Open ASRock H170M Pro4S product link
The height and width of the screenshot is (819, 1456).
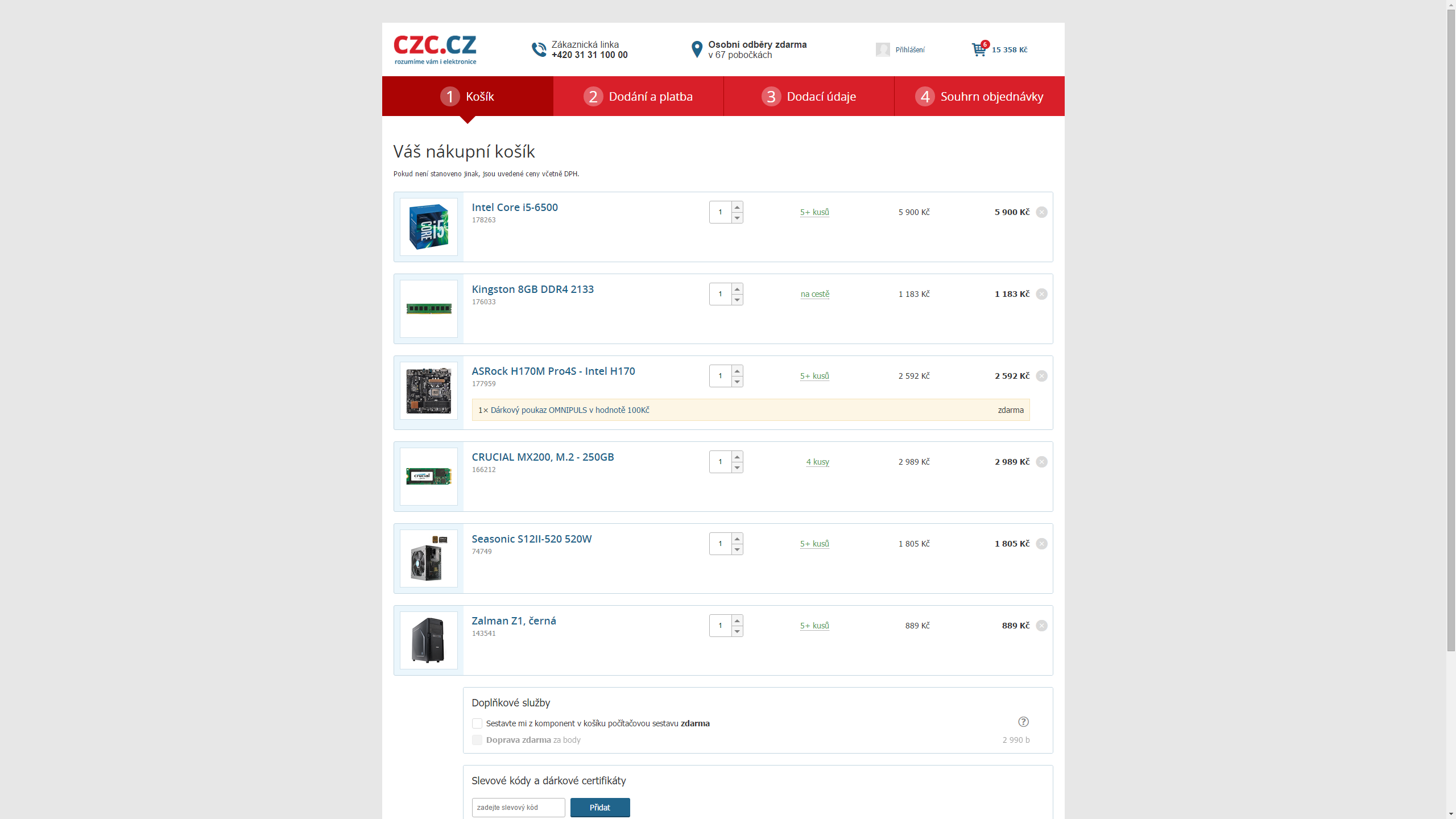point(553,371)
